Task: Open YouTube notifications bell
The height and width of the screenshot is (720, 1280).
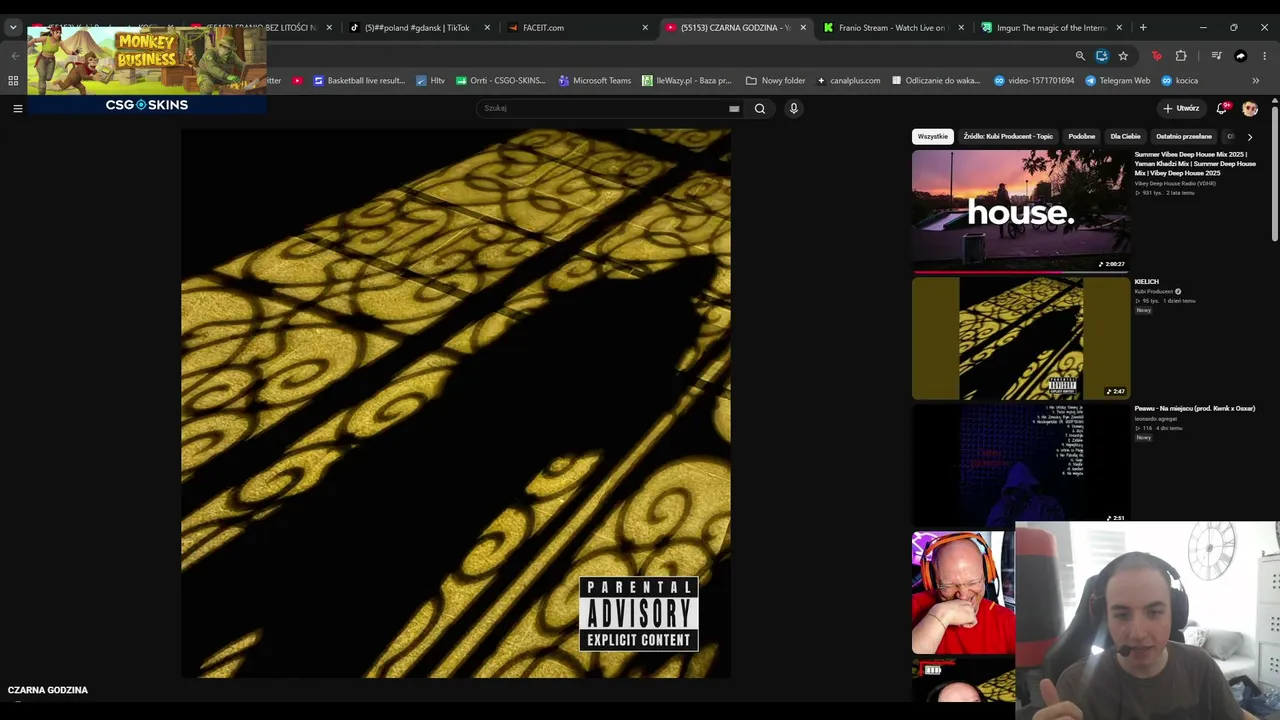Action: click(1222, 108)
